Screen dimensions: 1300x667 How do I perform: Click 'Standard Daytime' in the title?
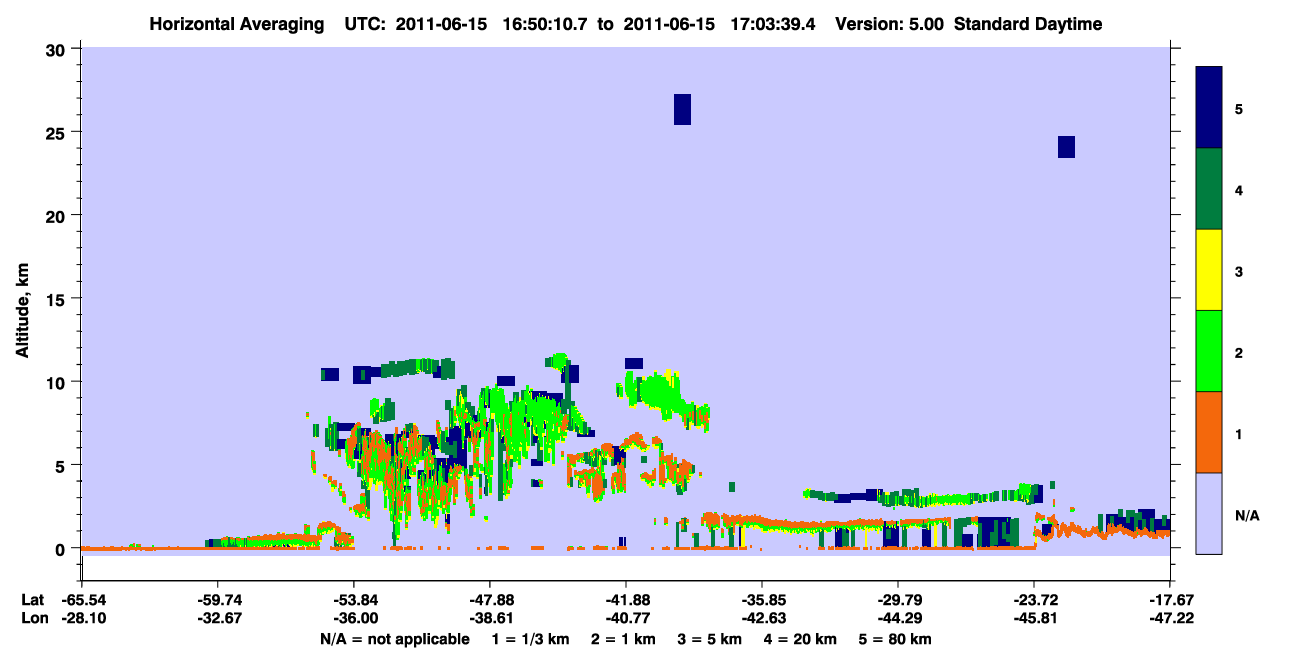(x=1028, y=24)
